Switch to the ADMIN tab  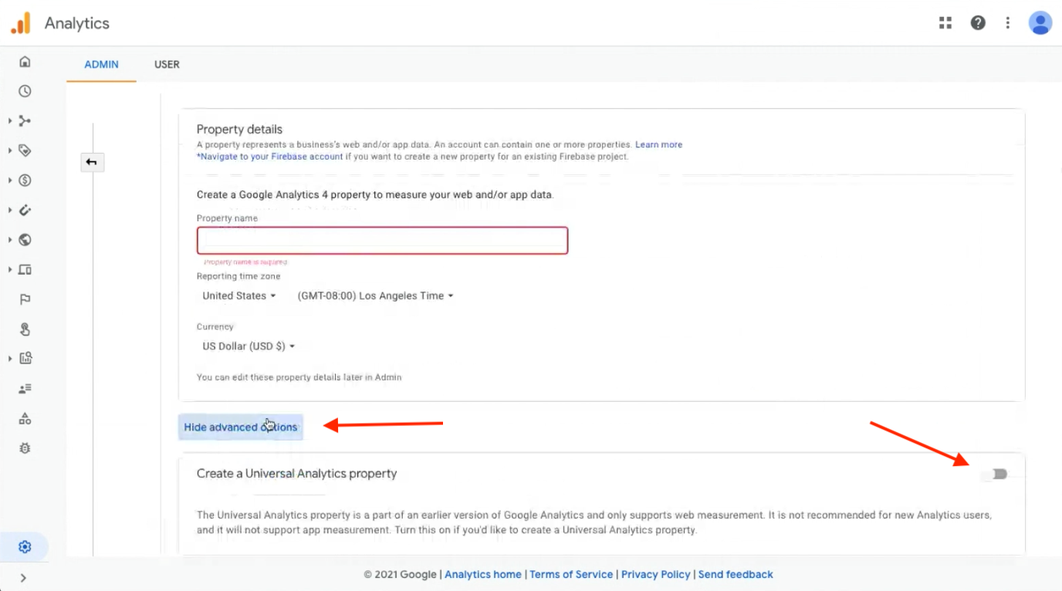coord(102,64)
